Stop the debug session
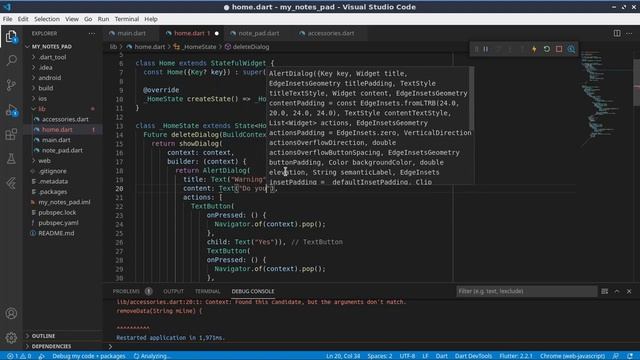 click(x=559, y=49)
